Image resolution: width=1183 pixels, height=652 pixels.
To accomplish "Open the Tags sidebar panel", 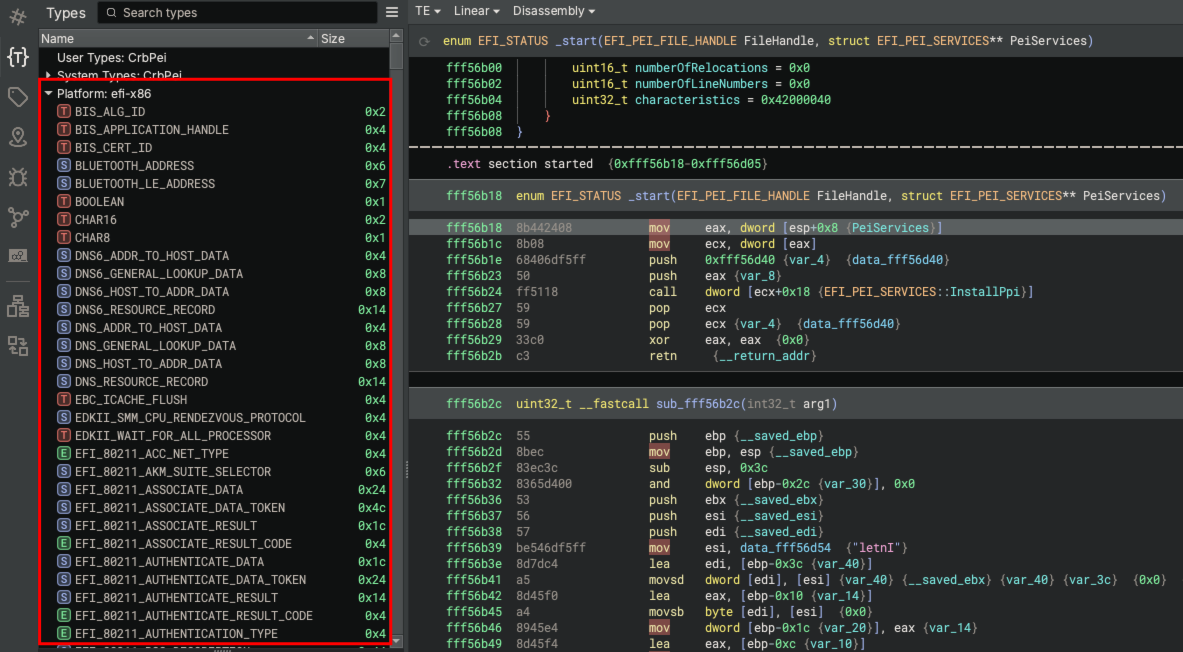I will 16,97.
